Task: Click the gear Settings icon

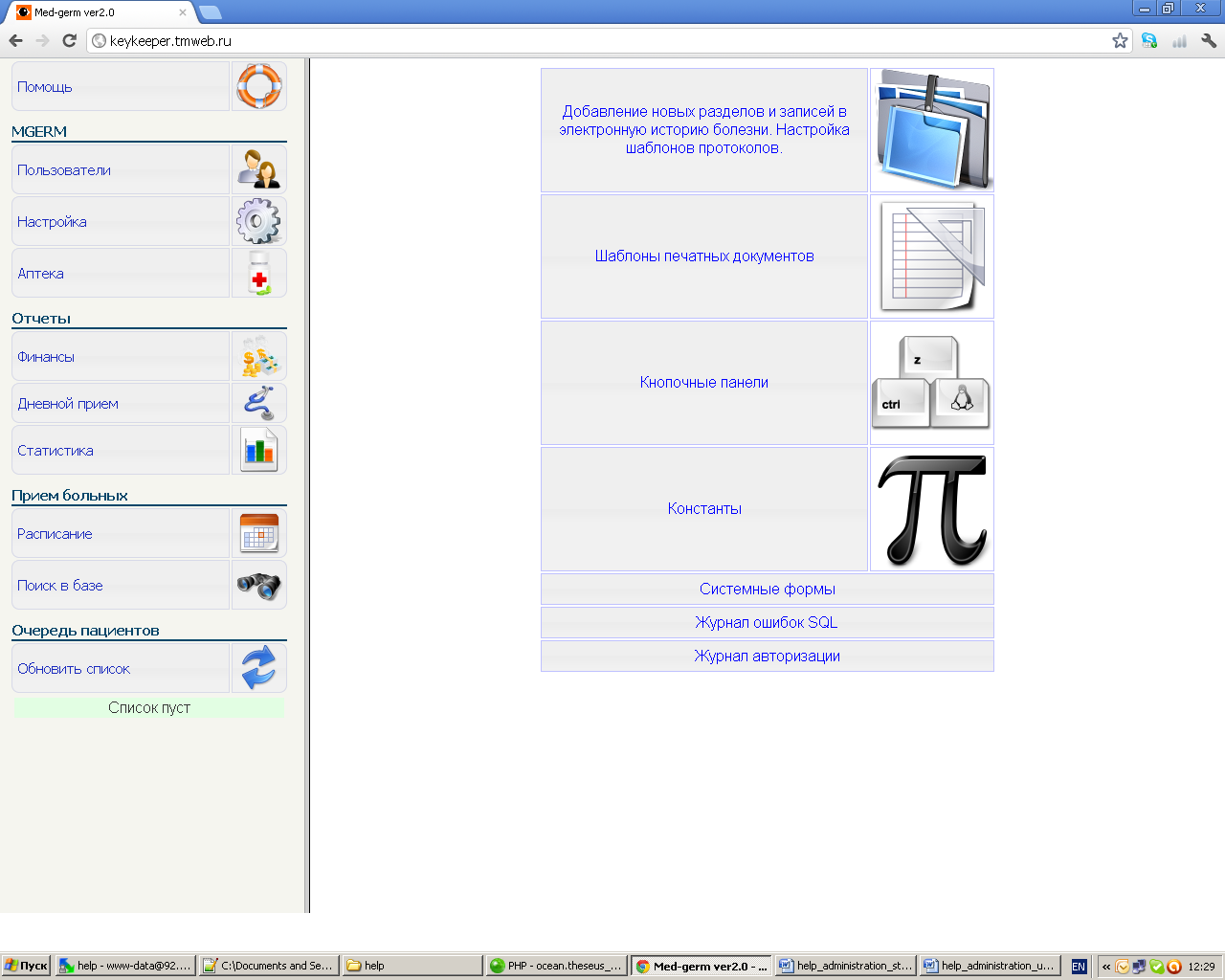Action: pos(258,221)
